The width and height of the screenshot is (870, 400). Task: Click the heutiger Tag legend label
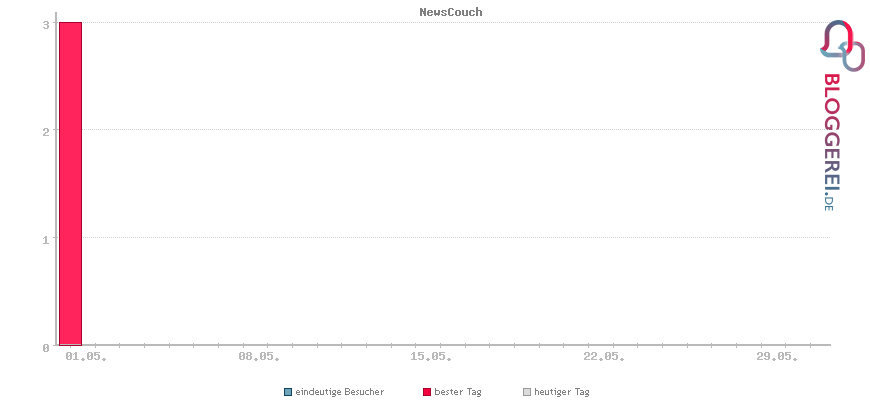(562, 392)
